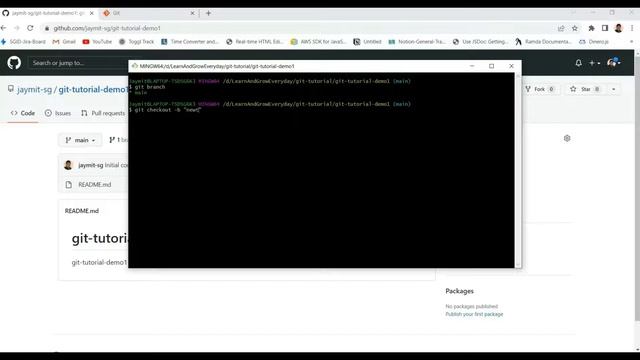The height and width of the screenshot is (360, 640).
Task: Open the browser extensions puzzle icon
Action: (x=591, y=28)
